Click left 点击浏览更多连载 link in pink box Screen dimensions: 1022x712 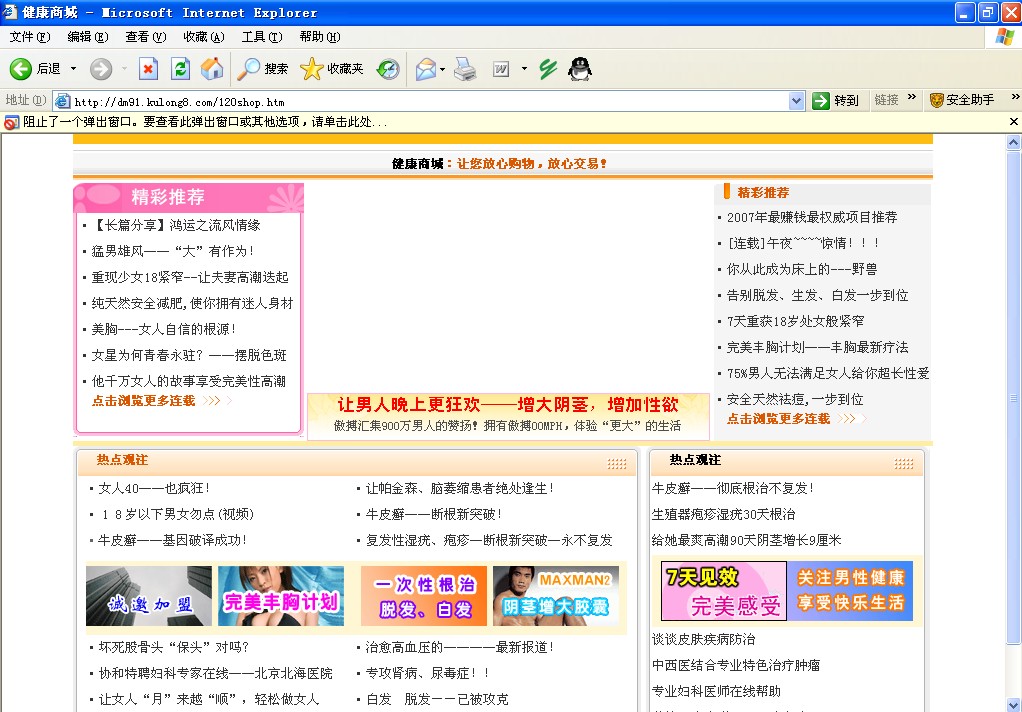point(143,400)
